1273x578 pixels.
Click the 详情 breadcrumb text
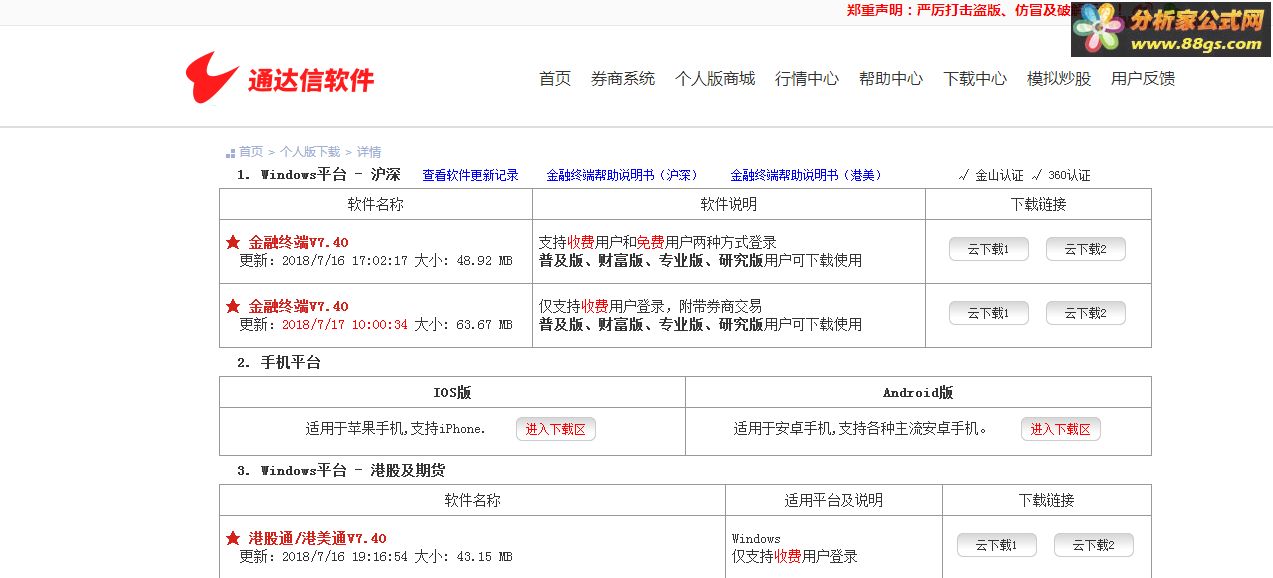tap(369, 152)
